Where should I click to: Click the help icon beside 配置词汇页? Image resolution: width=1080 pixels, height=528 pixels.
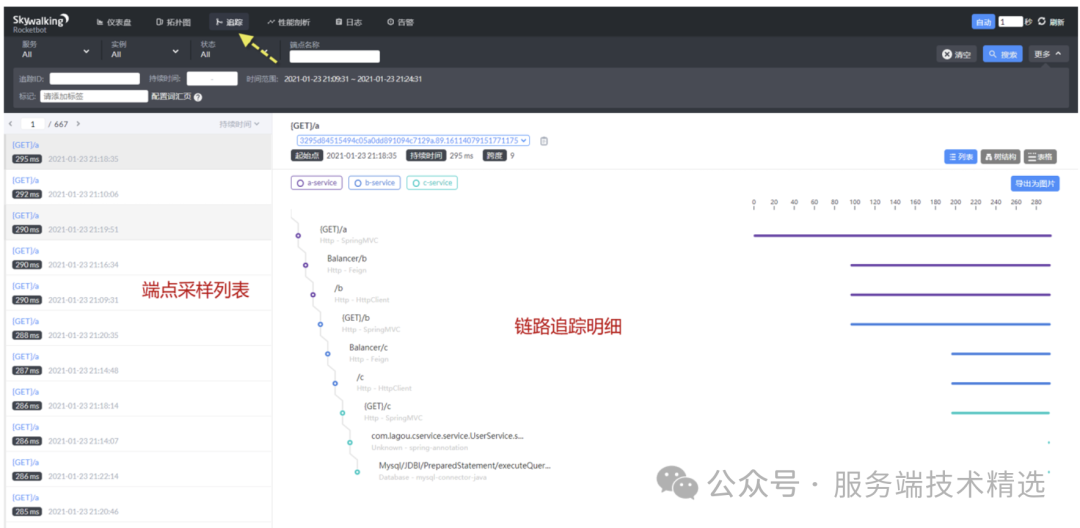click(198, 97)
